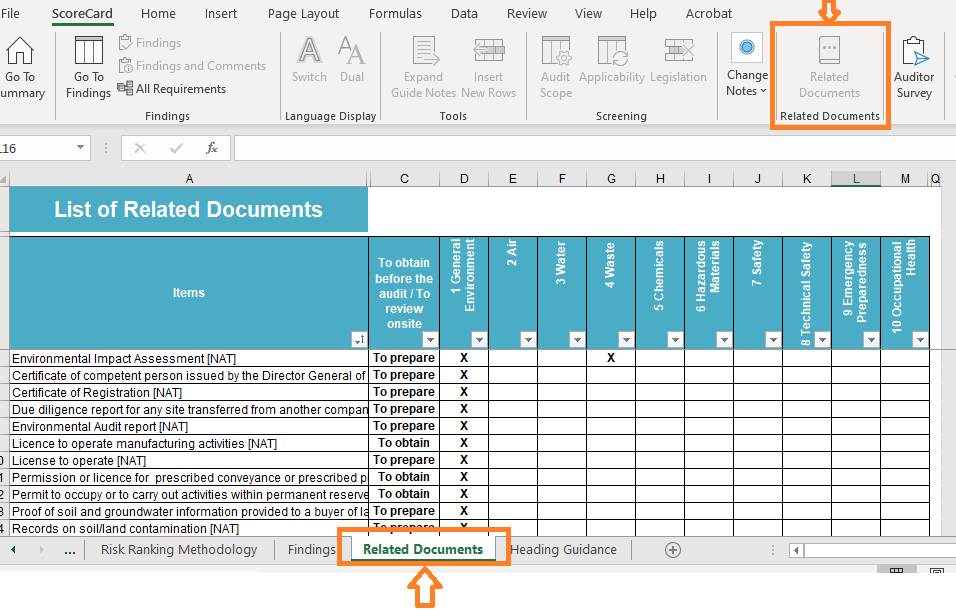
Task: Open Go To Findings button
Action: coord(88,67)
